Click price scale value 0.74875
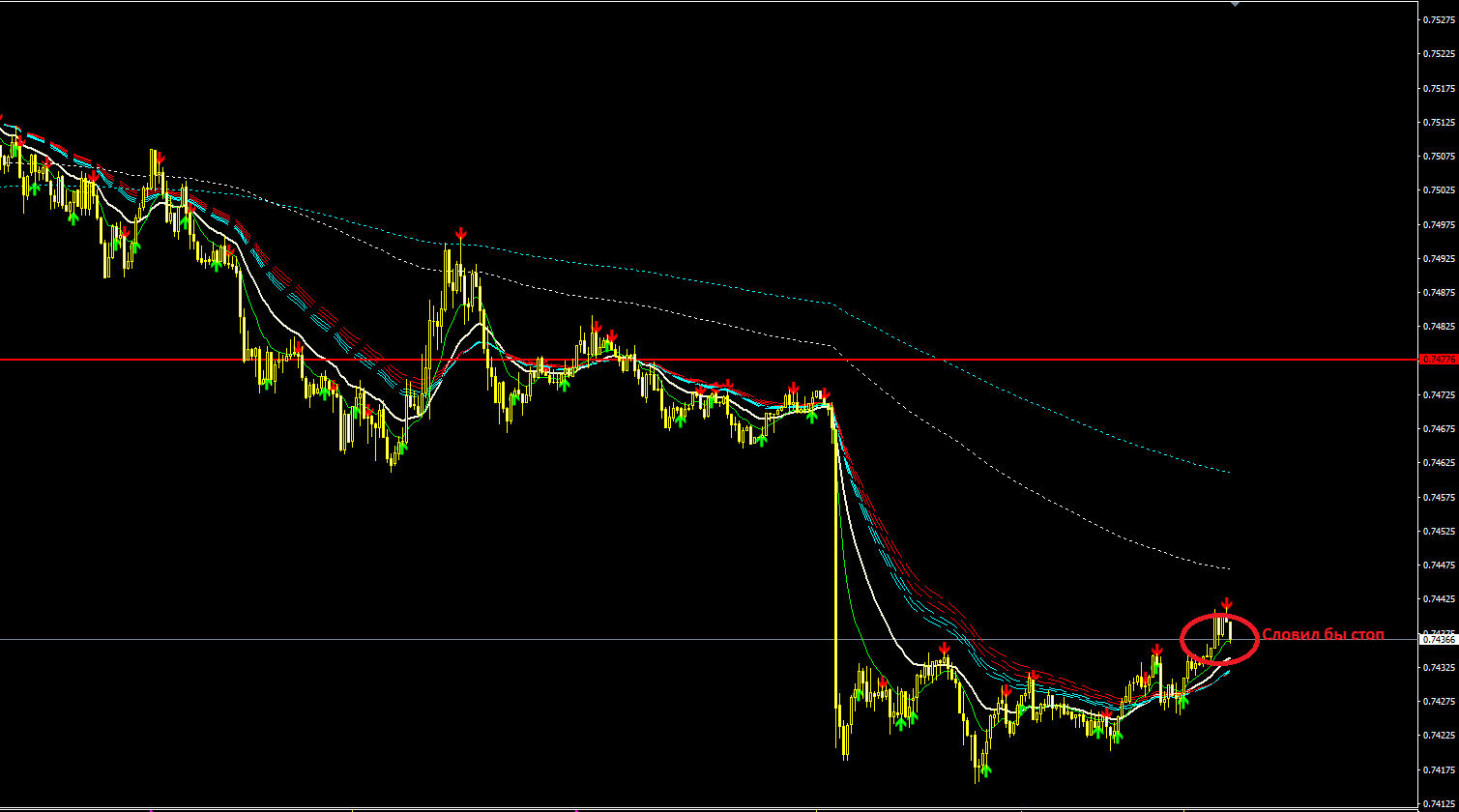 pyautogui.click(x=1439, y=293)
